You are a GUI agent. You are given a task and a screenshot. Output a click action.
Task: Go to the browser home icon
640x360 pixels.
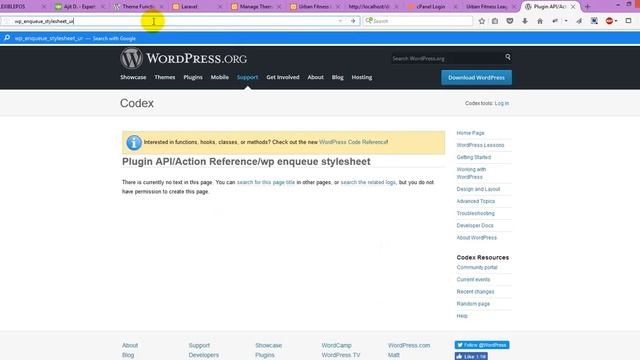[540, 21]
